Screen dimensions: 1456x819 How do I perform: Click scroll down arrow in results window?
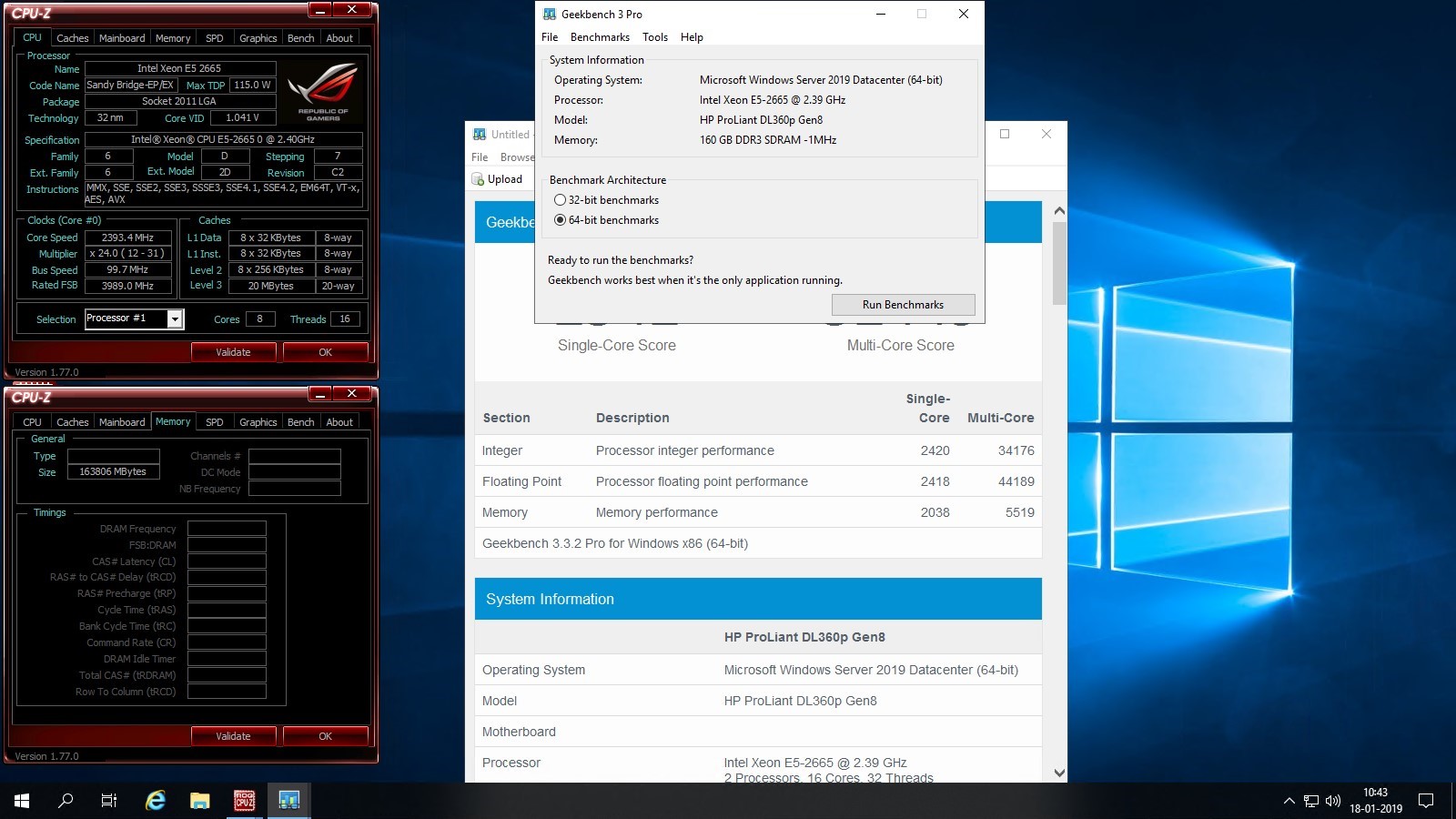[1059, 773]
